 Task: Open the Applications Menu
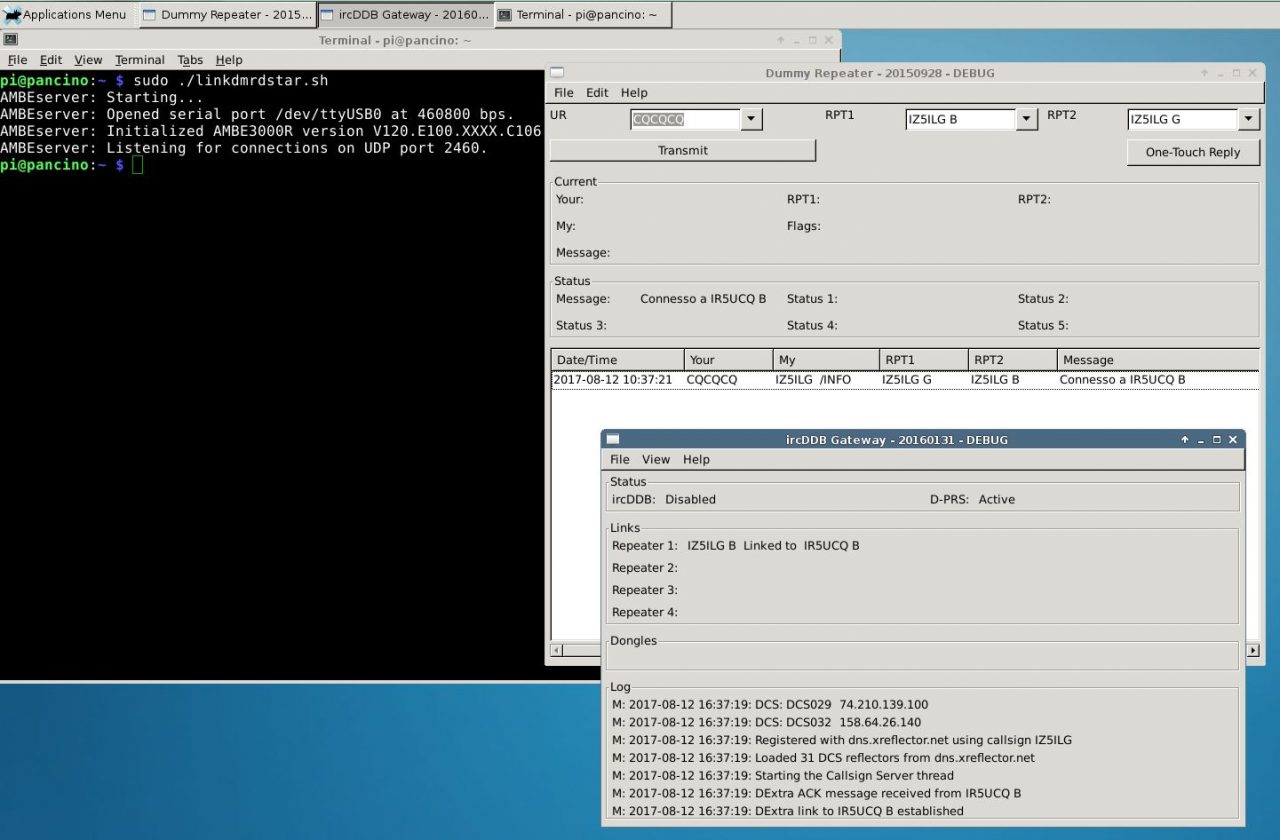pyautogui.click(x=66, y=14)
